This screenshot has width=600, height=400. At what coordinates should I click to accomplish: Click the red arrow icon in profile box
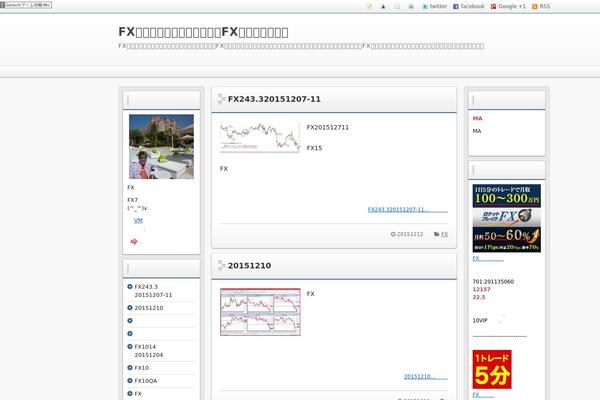pyautogui.click(x=134, y=242)
